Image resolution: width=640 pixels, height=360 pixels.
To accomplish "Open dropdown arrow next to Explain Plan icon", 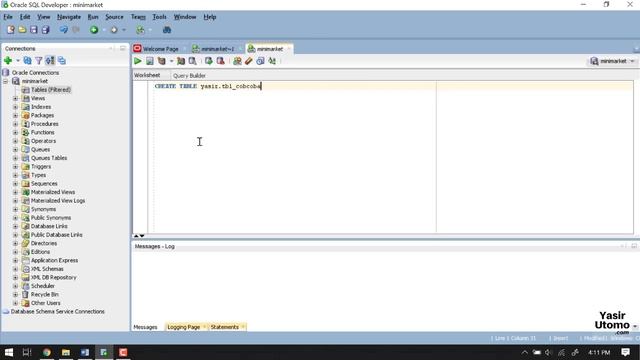I will click(x=171, y=61).
